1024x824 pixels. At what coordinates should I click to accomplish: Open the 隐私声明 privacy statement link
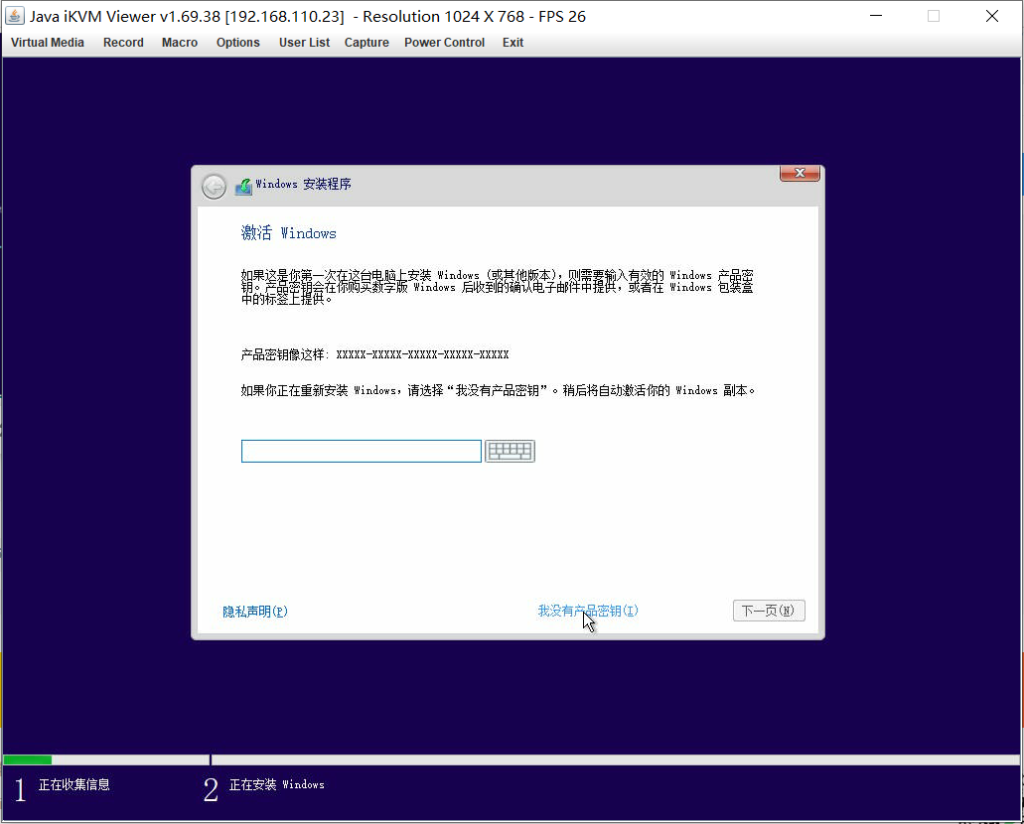click(x=255, y=612)
